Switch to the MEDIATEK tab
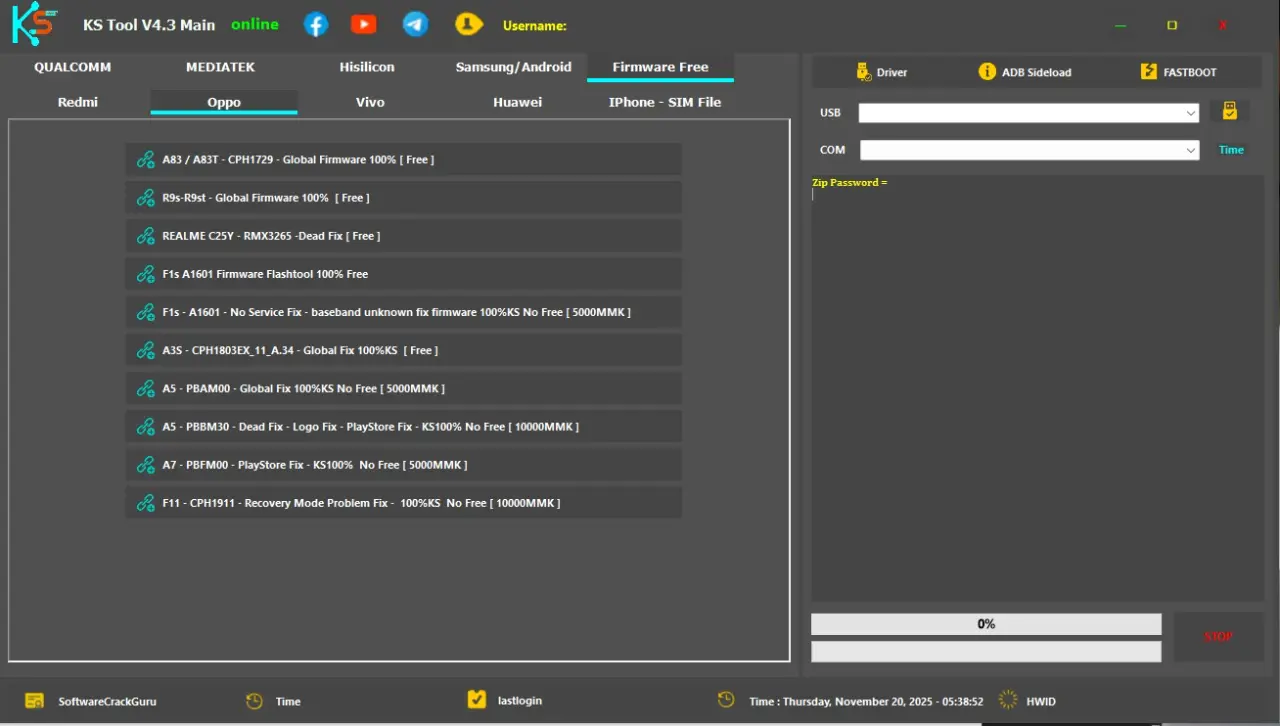Viewport: 1280px width, 726px height. coord(220,67)
